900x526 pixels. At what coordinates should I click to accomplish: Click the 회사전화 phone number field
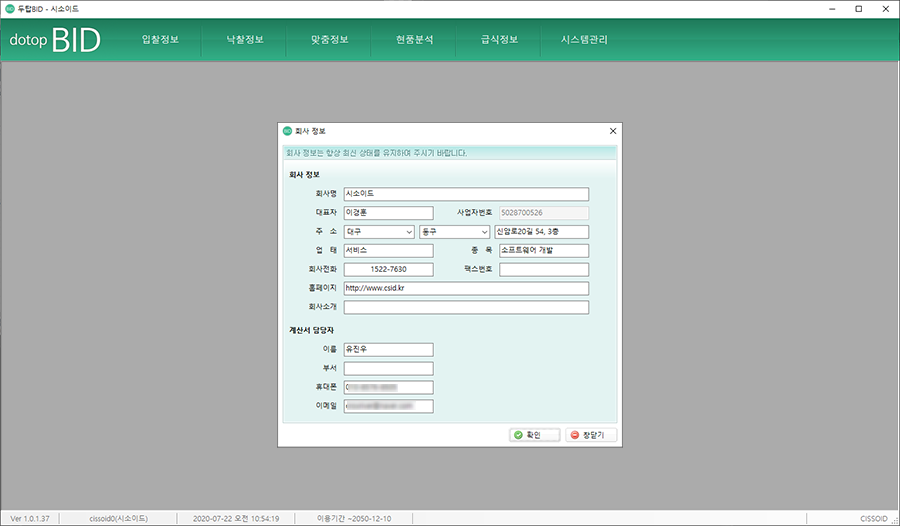[387, 270]
